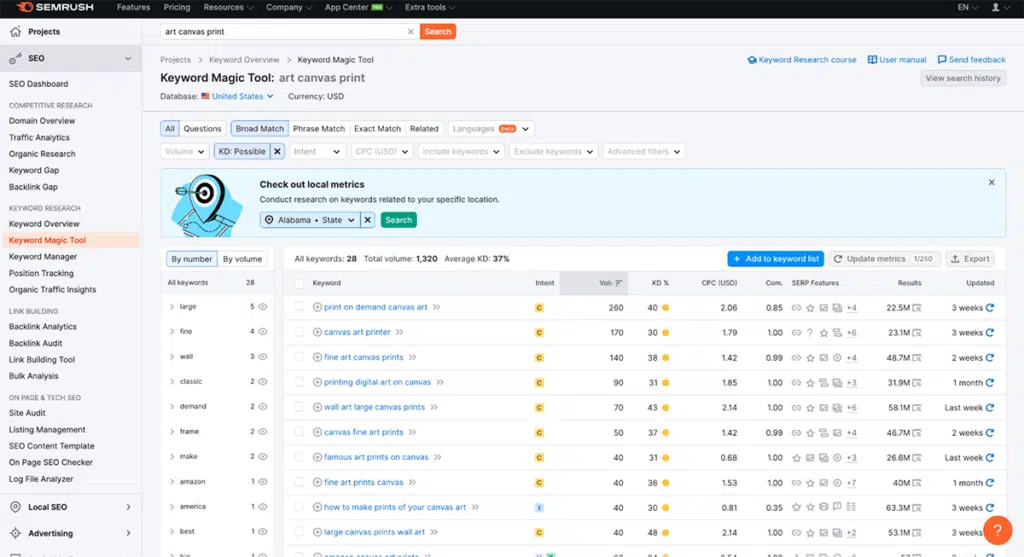
Task: Open arrows next to printing digital art on canvas
Action: pos(440,382)
